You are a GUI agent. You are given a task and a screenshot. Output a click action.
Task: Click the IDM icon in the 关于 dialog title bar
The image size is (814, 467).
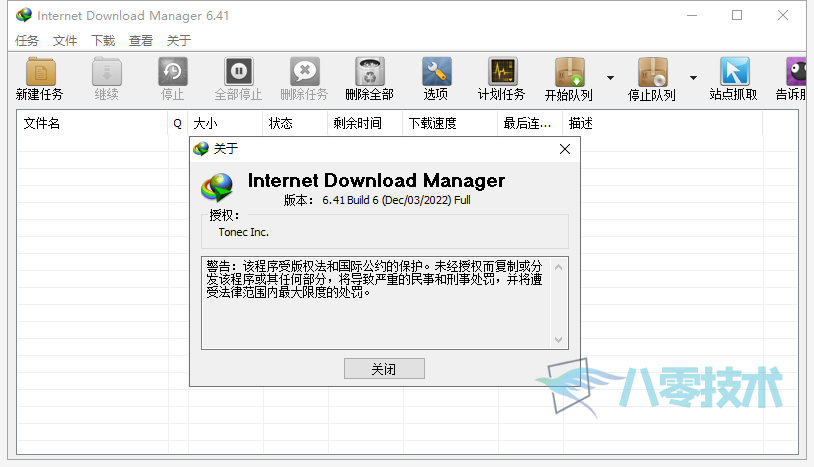tap(200, 149)
